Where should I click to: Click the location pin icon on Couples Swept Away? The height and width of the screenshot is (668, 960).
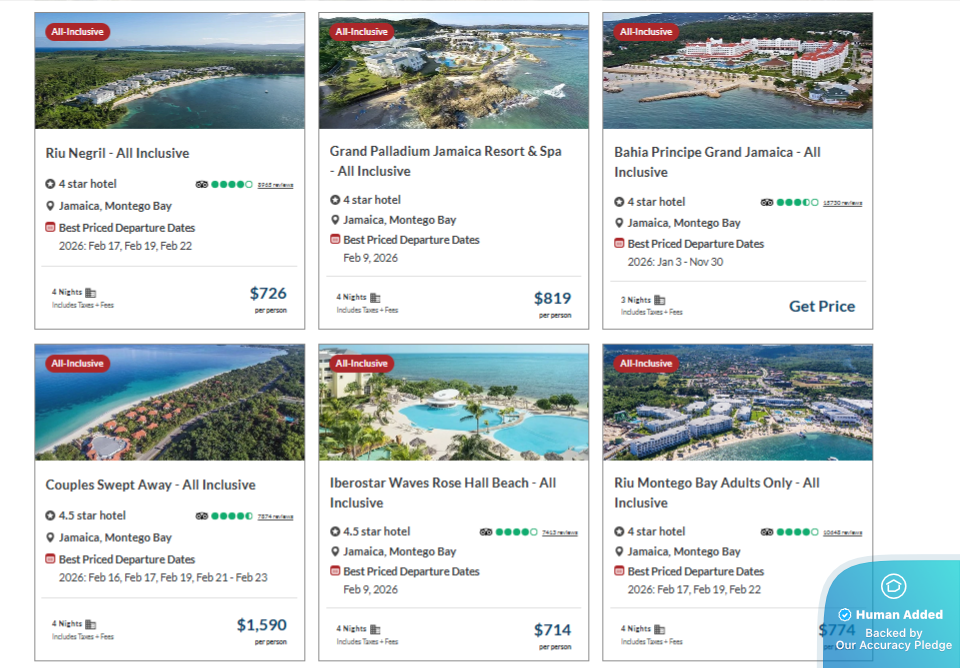[x=50, y=538]
